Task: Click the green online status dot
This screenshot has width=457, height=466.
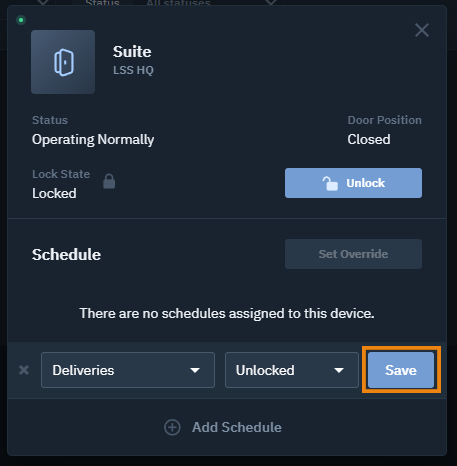Action: click(21, 20)
